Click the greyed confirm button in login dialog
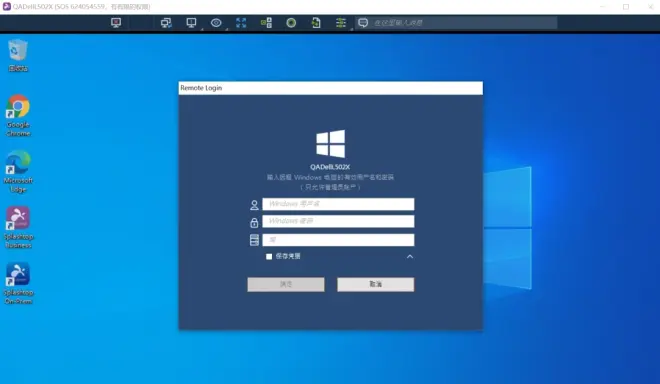The width and height of the screenshot is (660, 384). point(286,284)
